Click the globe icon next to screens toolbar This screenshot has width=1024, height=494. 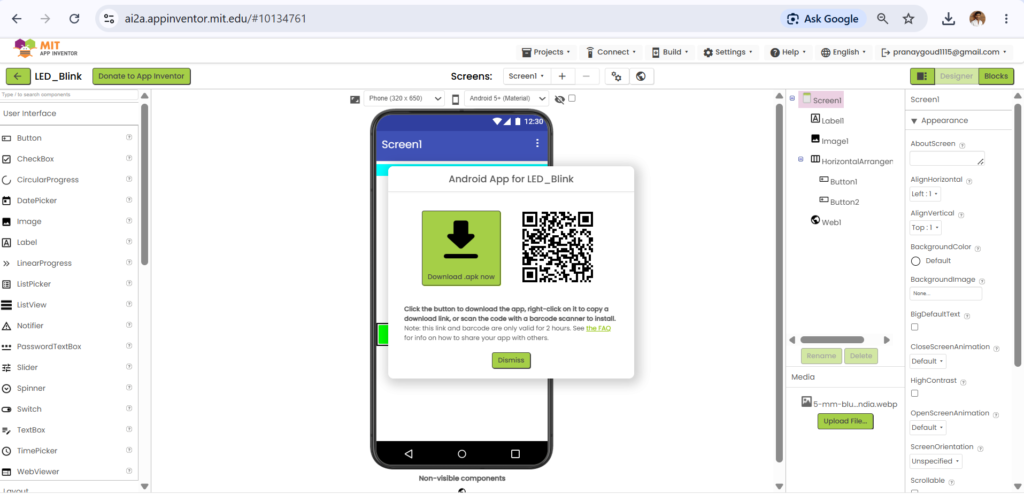point(641,76)
